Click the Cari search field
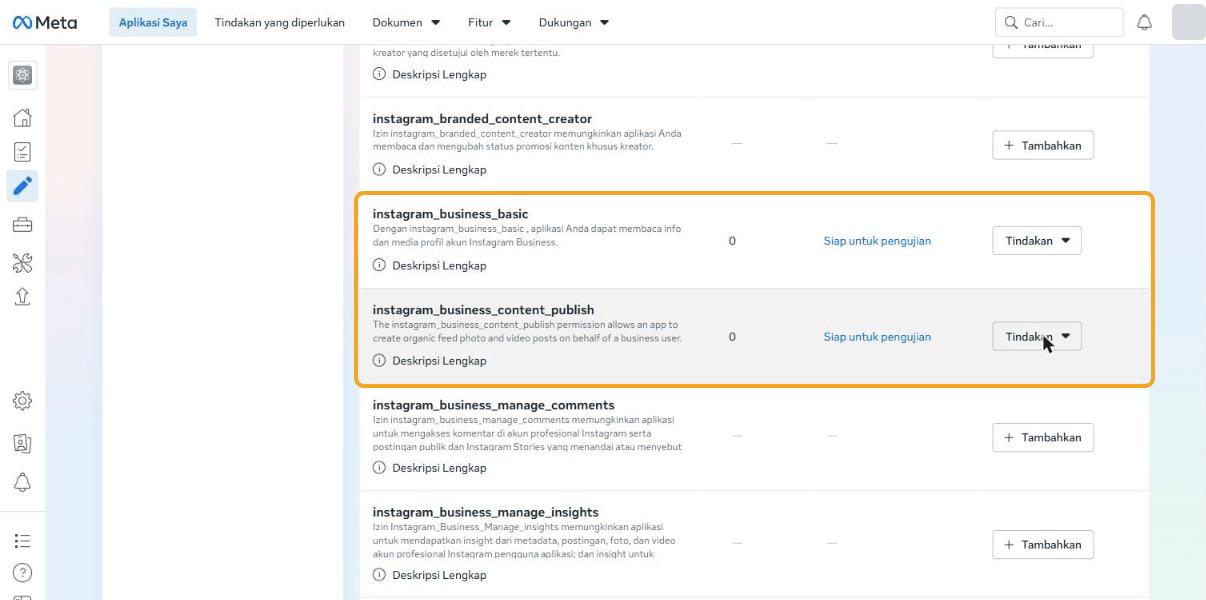 click(1059, 22)
